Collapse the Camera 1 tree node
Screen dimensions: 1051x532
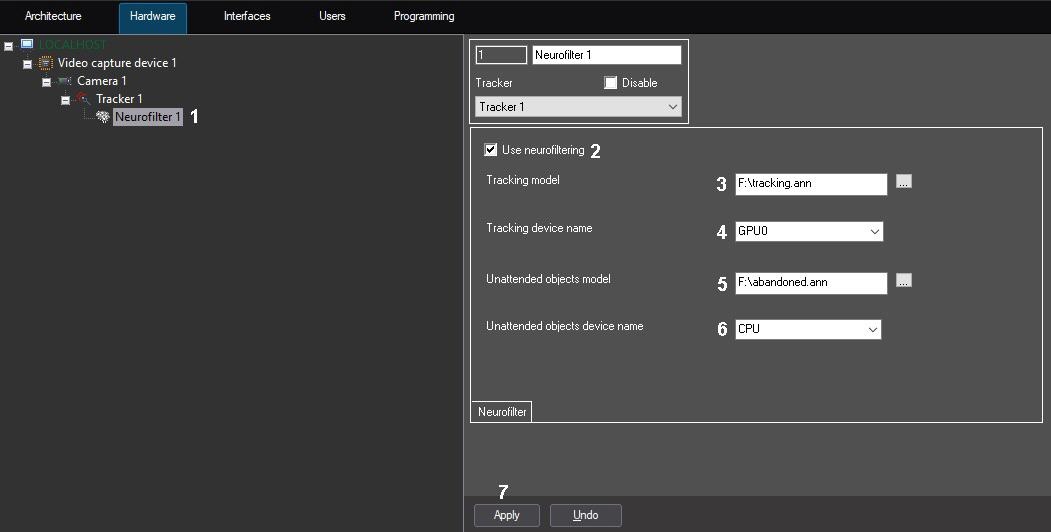pos(46,82)
